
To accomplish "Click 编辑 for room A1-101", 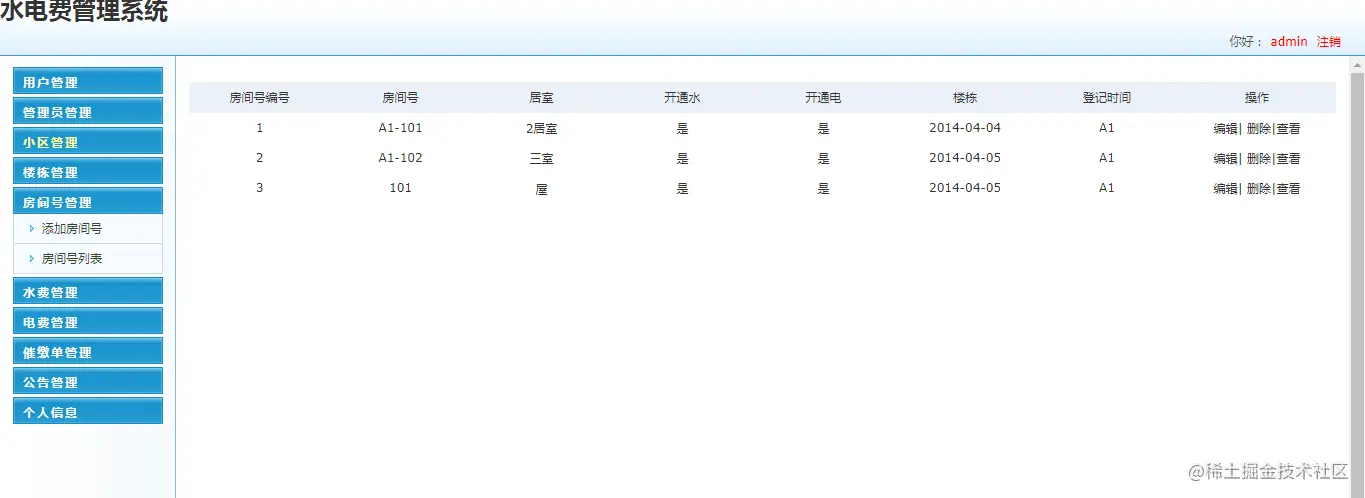I will pyautogui.click(x=1226, y=129).
